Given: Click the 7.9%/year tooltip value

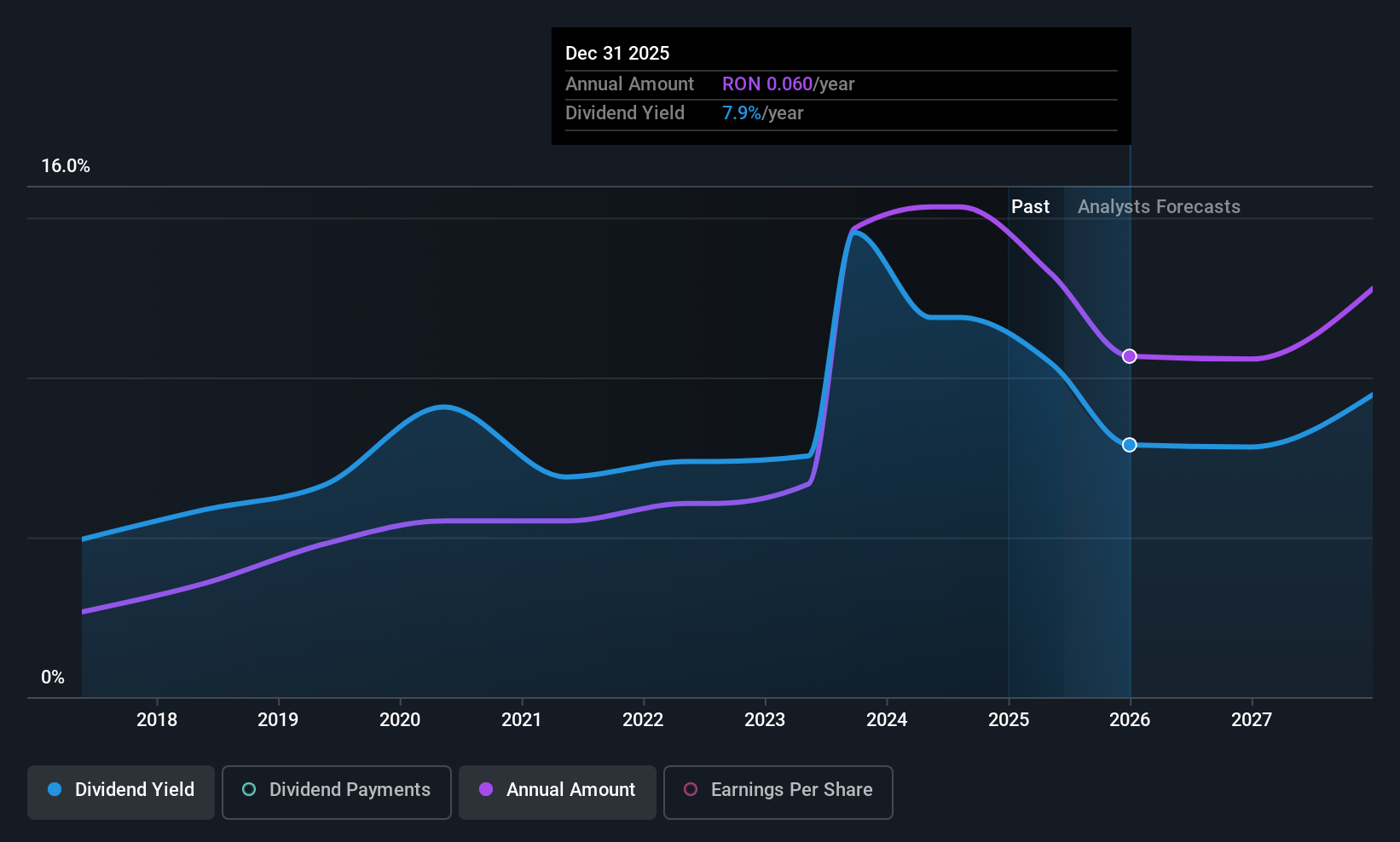Looking at the screenshot, I should (x=762, y=113).
